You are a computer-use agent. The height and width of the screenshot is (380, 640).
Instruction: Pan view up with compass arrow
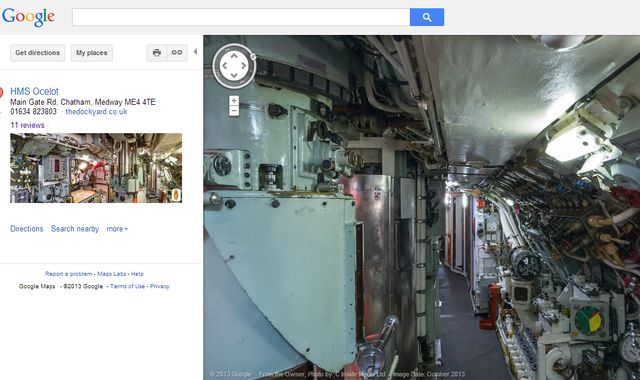click(234, 56)
